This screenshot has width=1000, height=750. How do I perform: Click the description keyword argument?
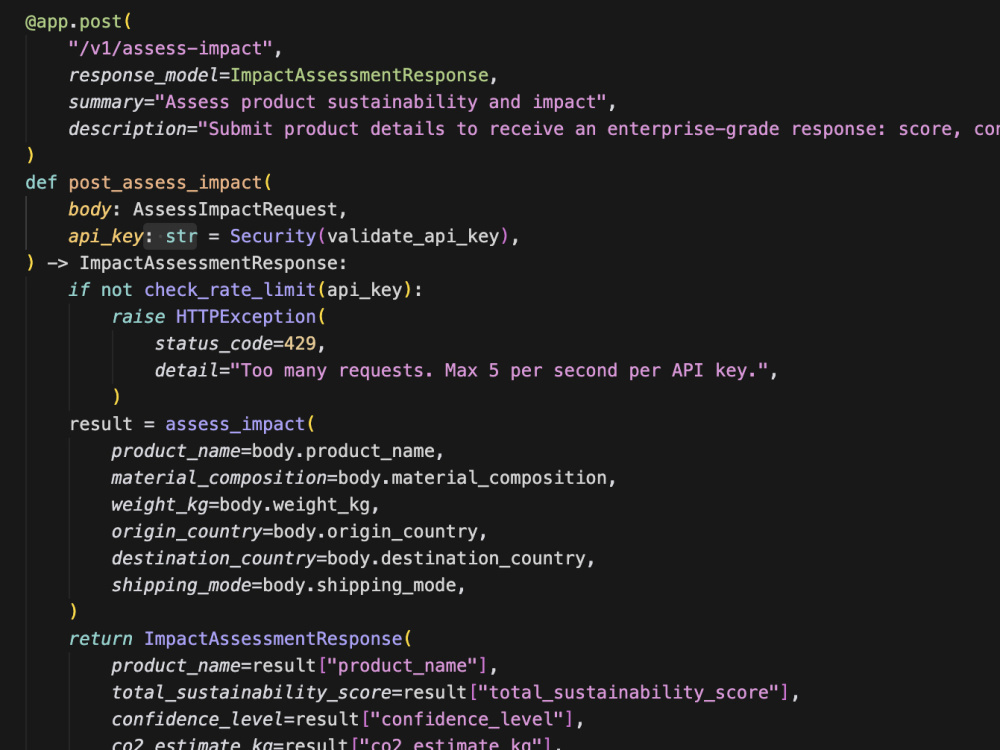[x=128, y=129]
